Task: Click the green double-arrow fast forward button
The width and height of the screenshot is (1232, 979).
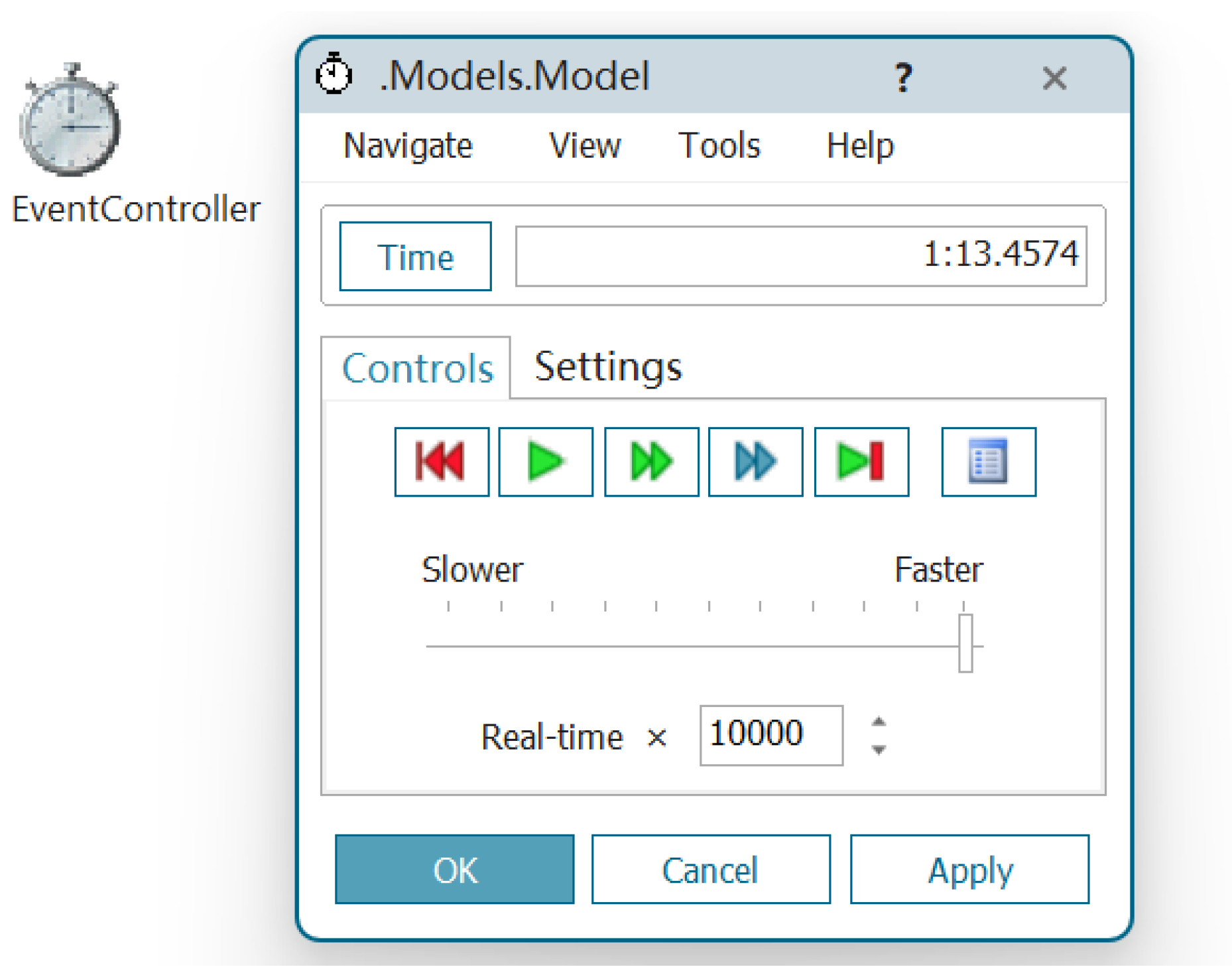Action: (x=650, y=462)
